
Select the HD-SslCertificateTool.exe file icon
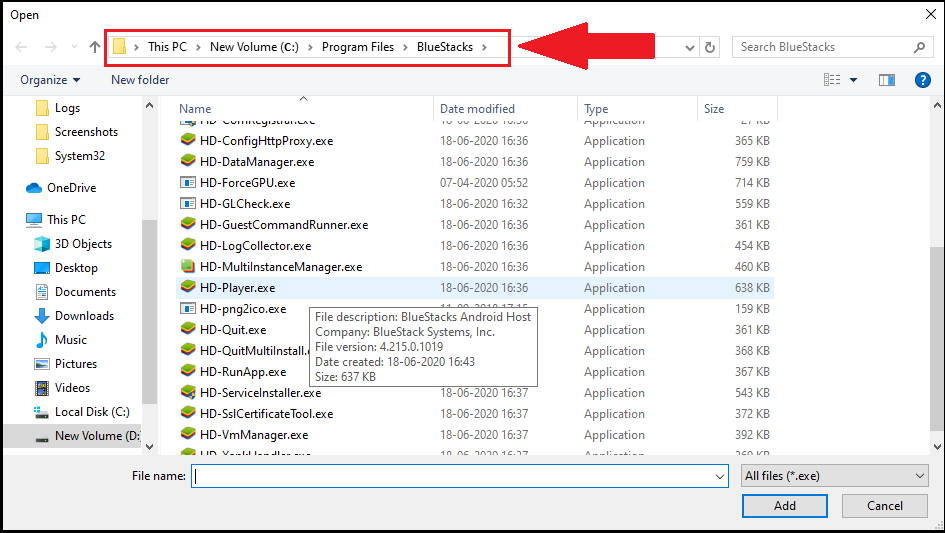point(188,414)
